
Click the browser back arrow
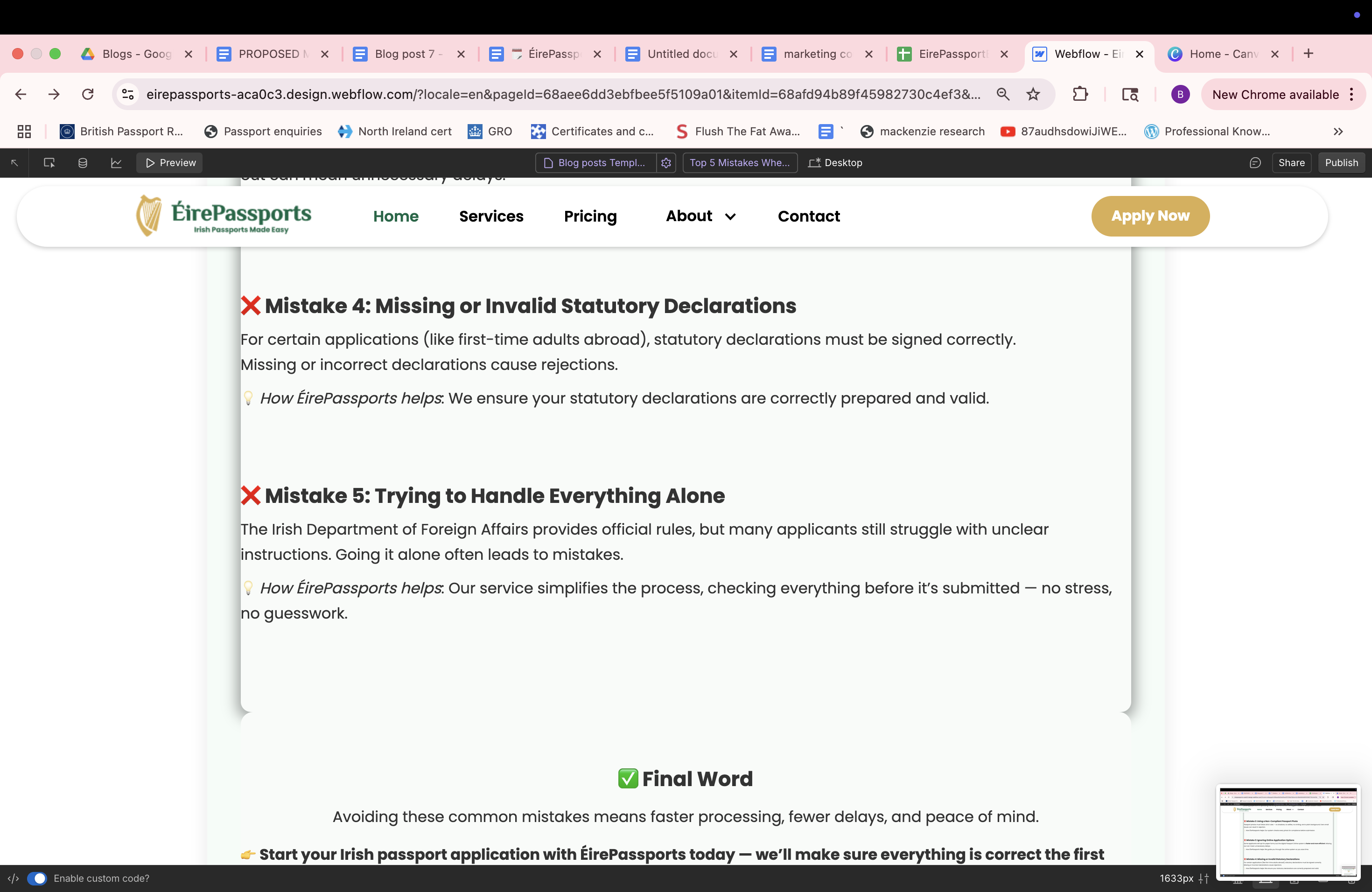21,94
